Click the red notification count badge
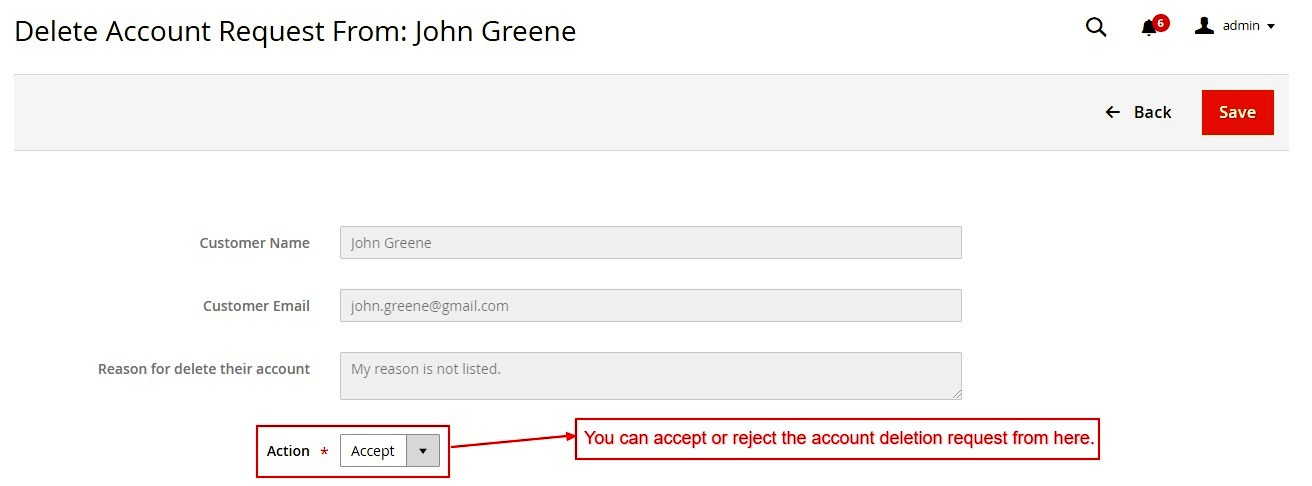 [x=1161, y=22]
